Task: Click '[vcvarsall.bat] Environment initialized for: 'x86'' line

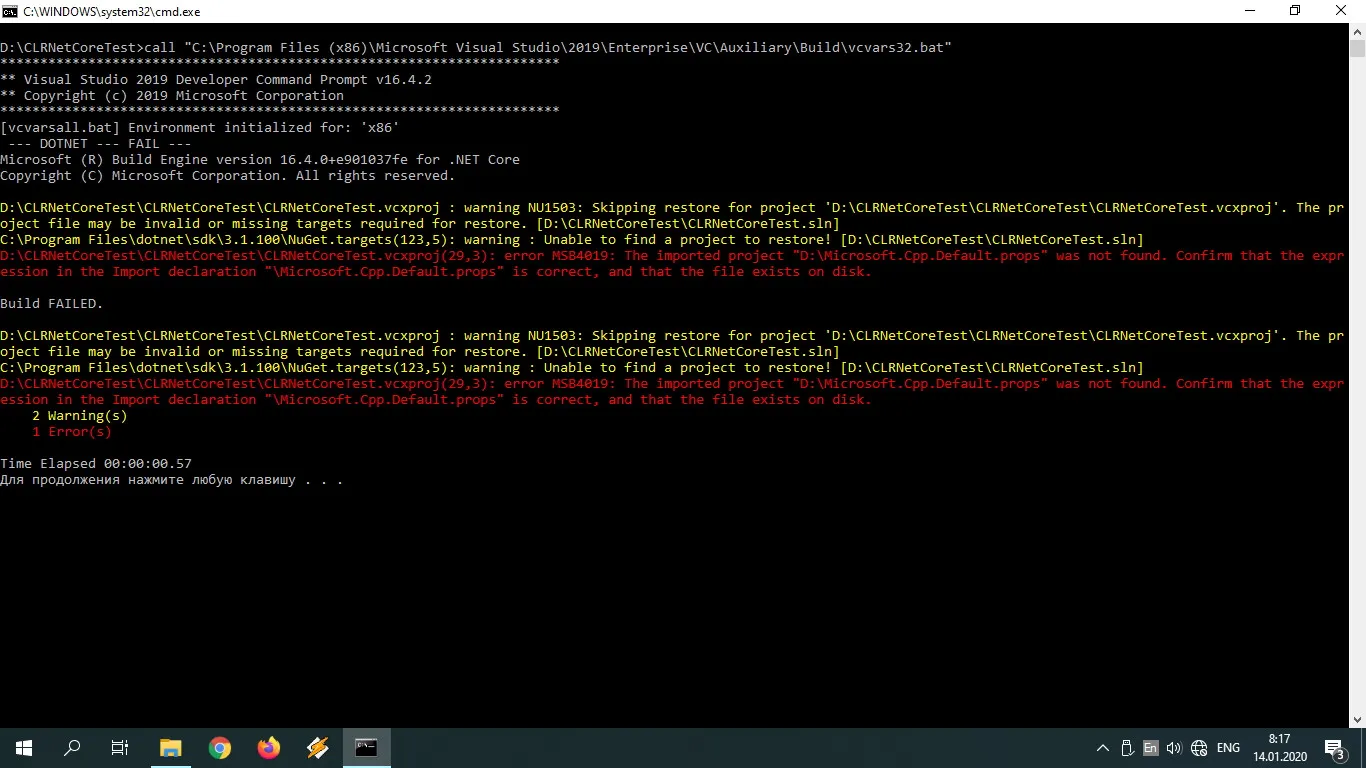Action: point(200,128)
